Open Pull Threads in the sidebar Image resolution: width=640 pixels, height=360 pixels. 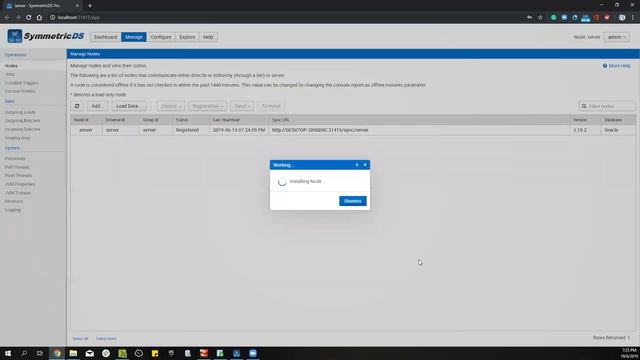click(17, 167)
